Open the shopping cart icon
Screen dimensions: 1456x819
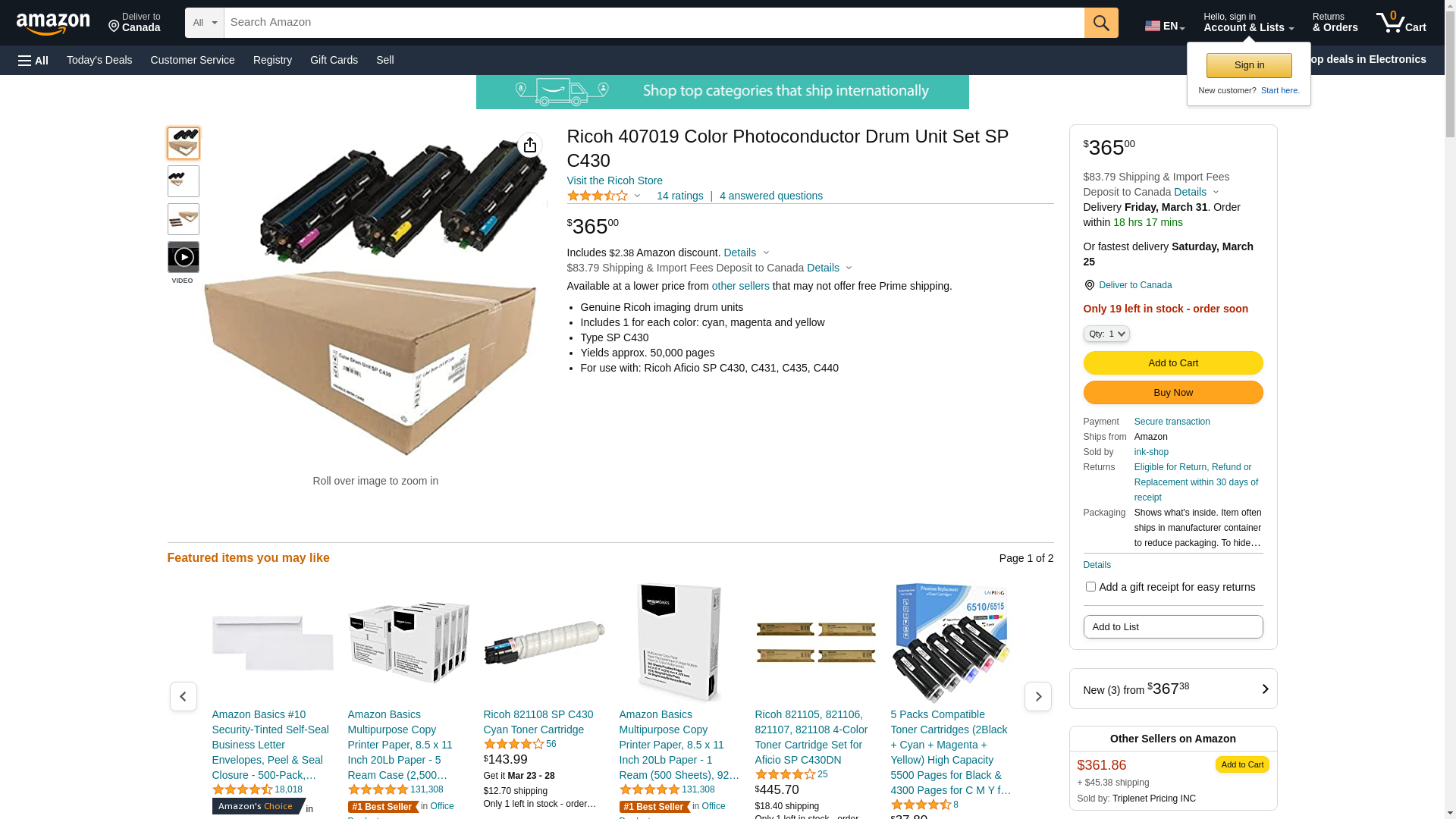coord(1401,23)
